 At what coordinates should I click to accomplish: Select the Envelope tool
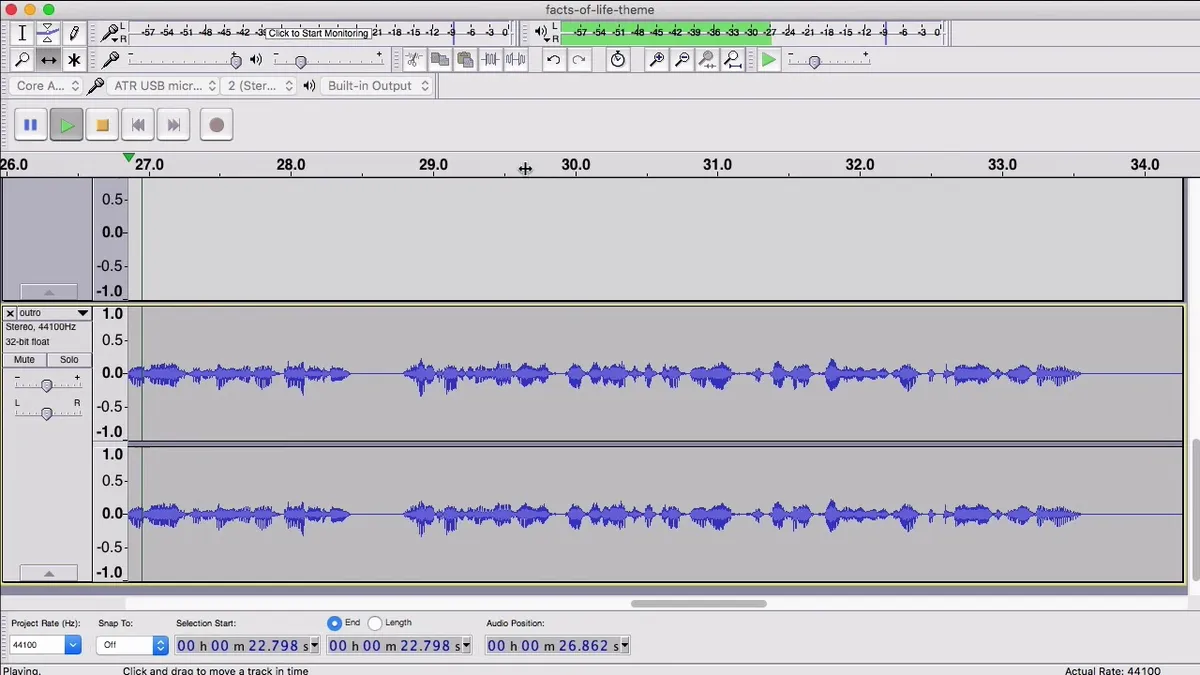pos(48,33)
